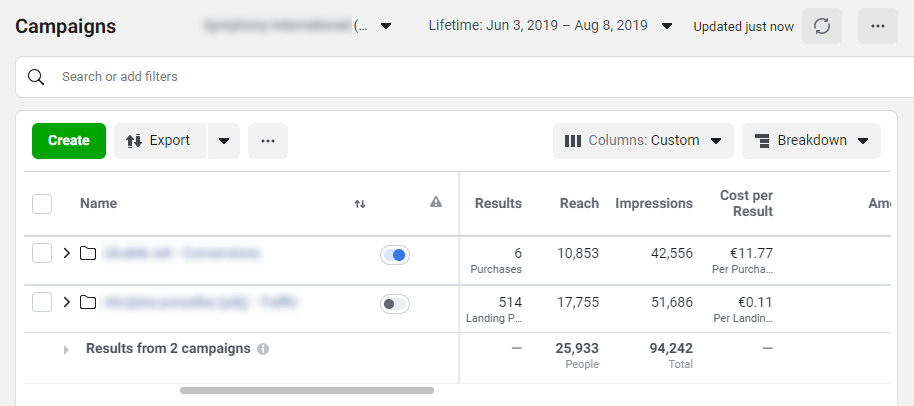Click the three-dot menu next to Export
This screenshot has width=914, height=406.
[267, 141]
